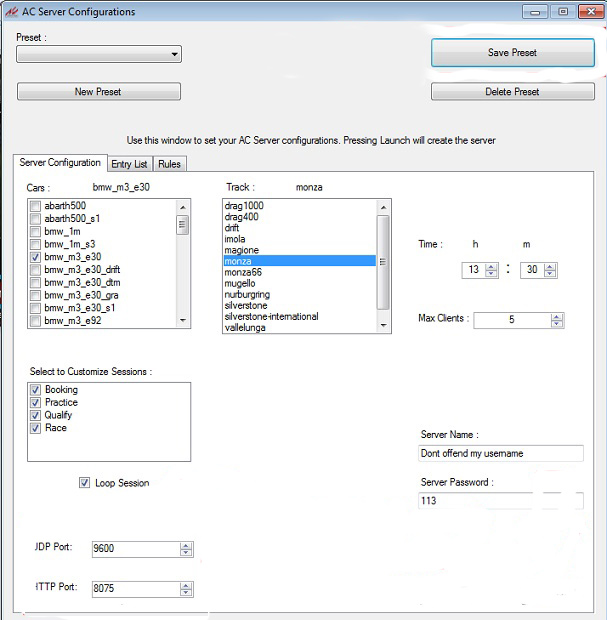607x620 pixels.
Task: Click the AC app icon in title bar
Action: click(11, 12)
